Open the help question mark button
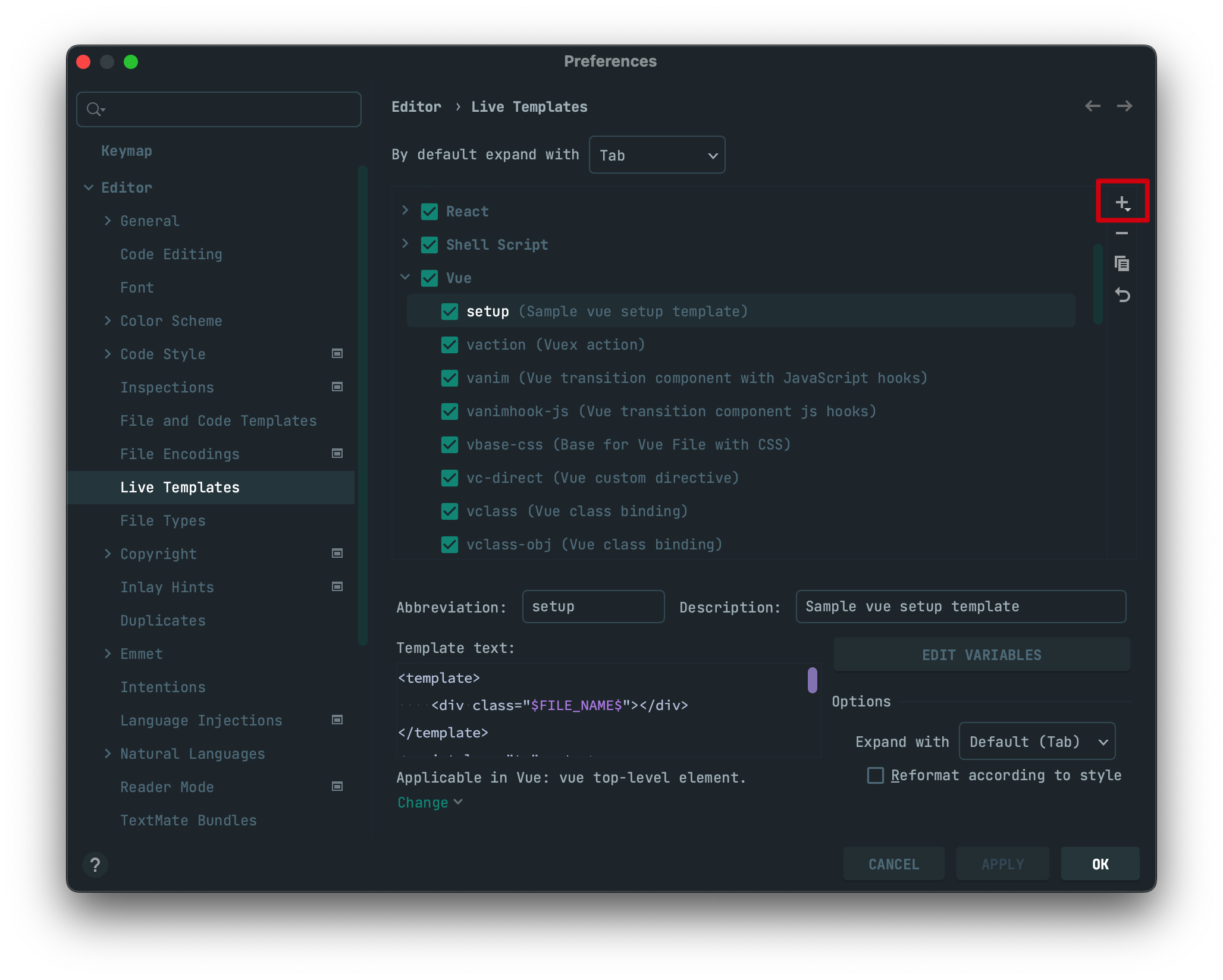 click(95, 865)
